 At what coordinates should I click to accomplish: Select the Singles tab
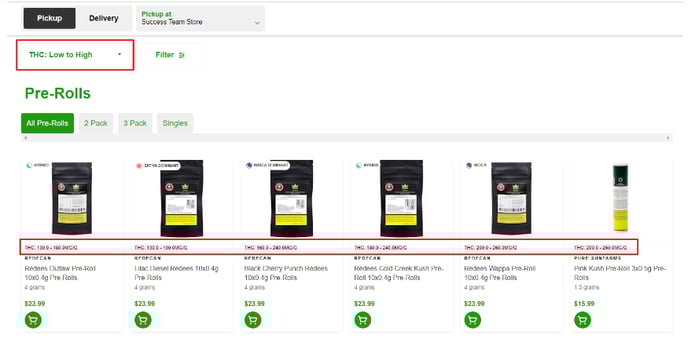(175, 123)
